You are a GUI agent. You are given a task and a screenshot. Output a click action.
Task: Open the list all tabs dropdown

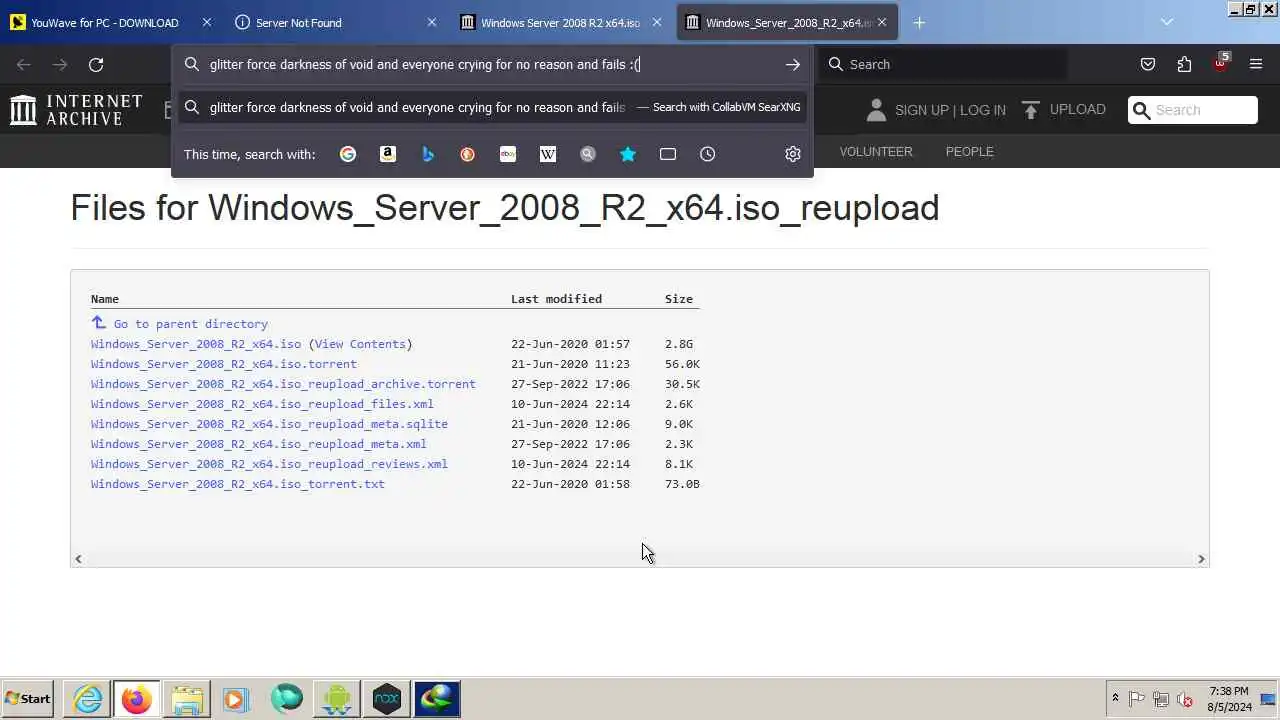click(1166, 22)
